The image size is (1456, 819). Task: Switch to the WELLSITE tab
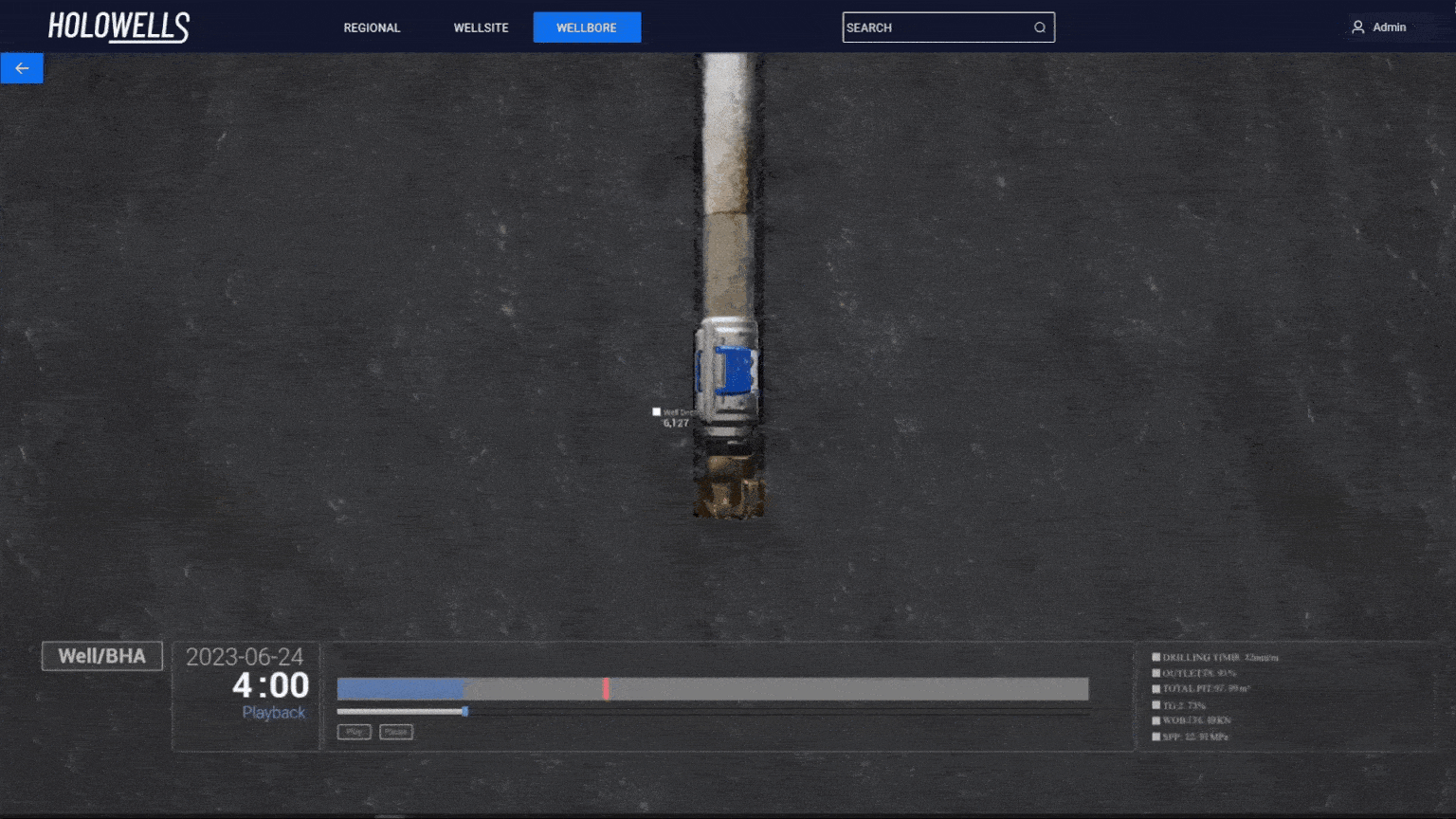[x=481, y=27]
